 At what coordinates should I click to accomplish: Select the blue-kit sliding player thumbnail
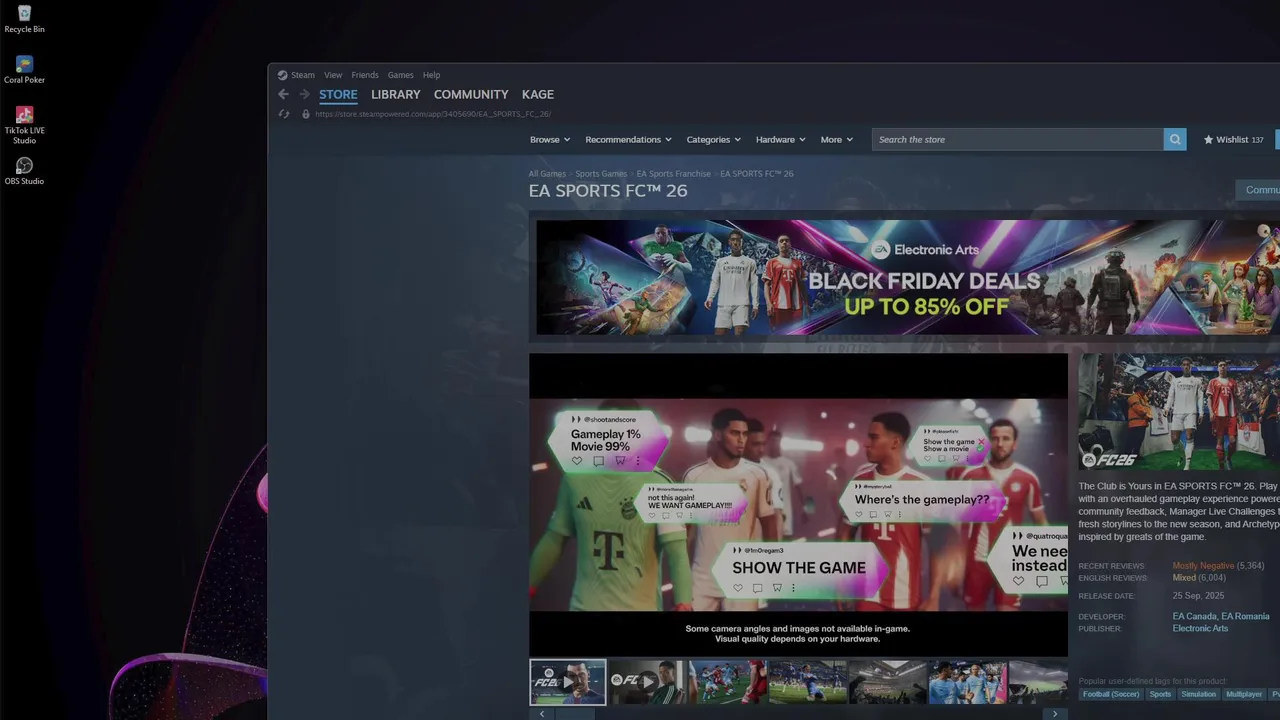(x=807, y=682)
